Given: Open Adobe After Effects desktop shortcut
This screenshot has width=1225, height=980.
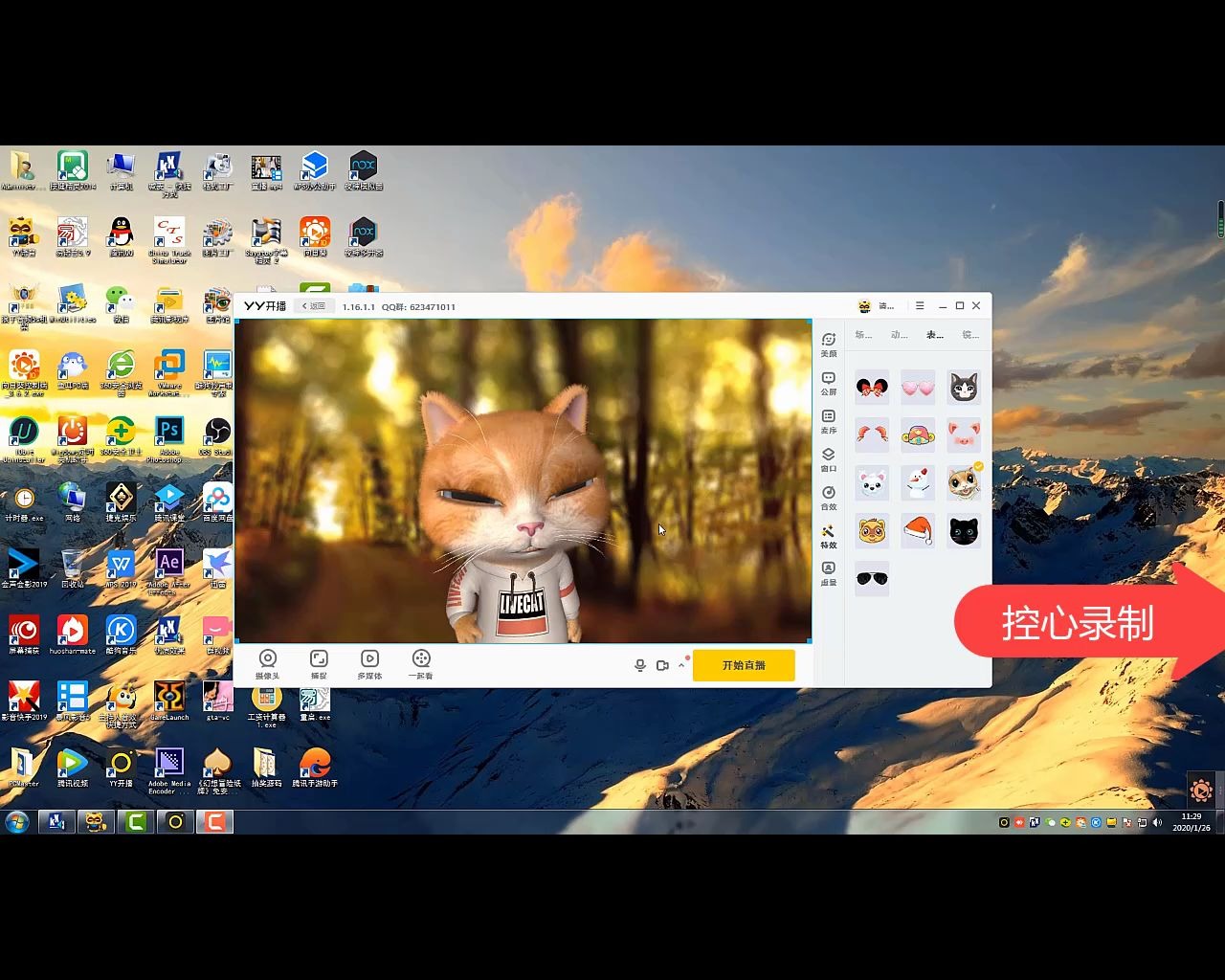Looking at the screenshot, I should pos(169,570).
